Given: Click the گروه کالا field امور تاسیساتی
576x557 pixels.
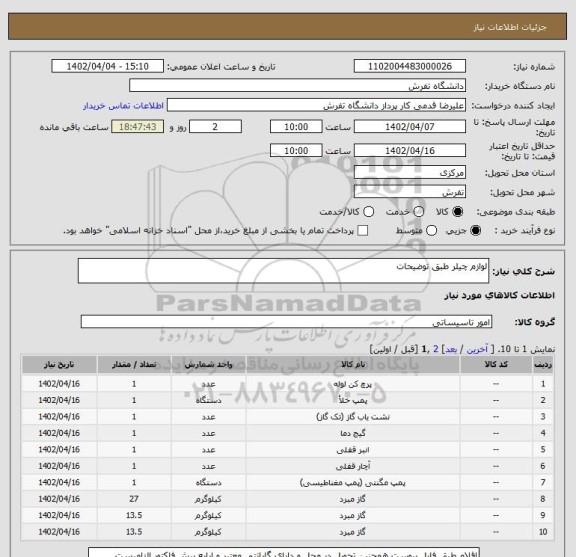Looking at the screenshot, I should tap(287, 322).
